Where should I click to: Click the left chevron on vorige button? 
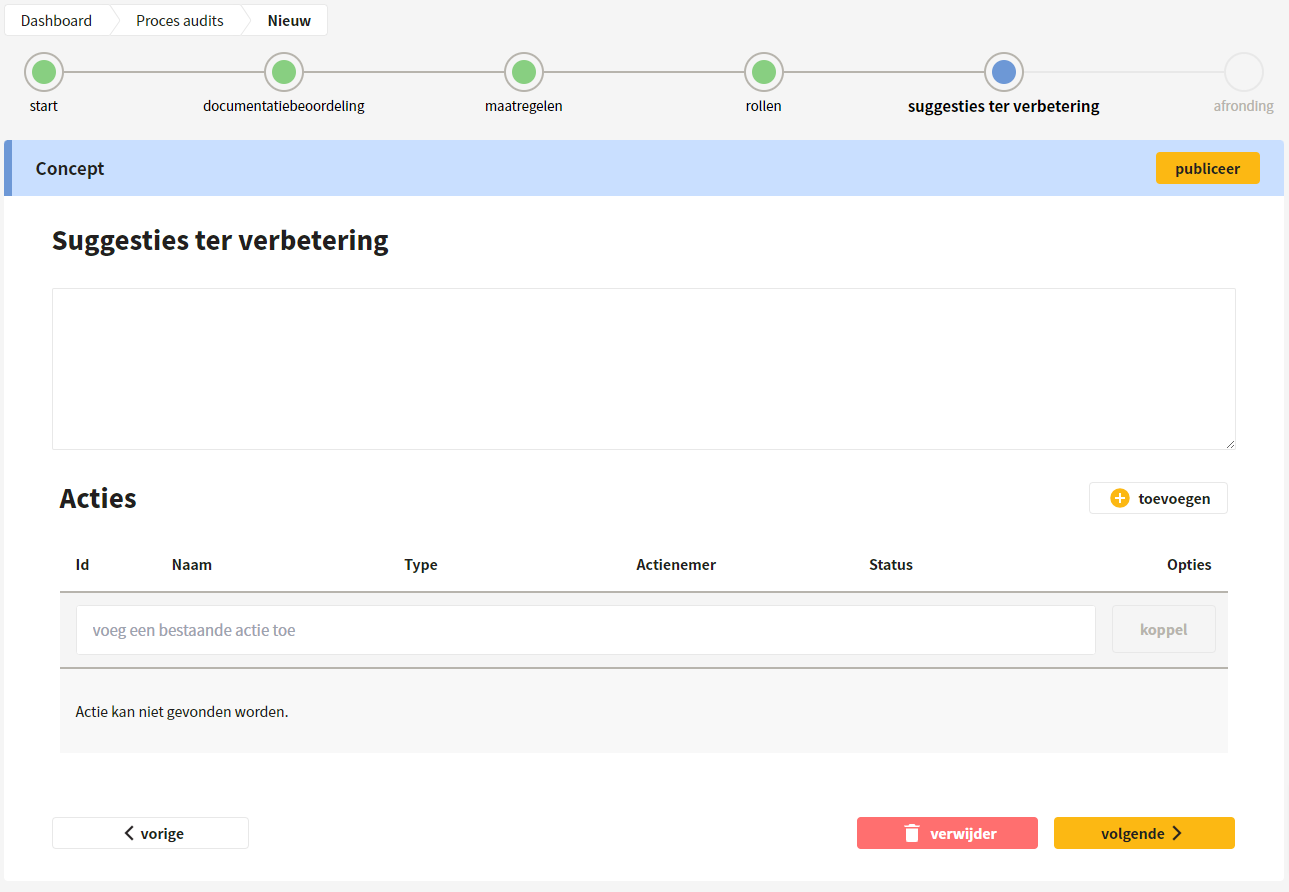[129, 833]
